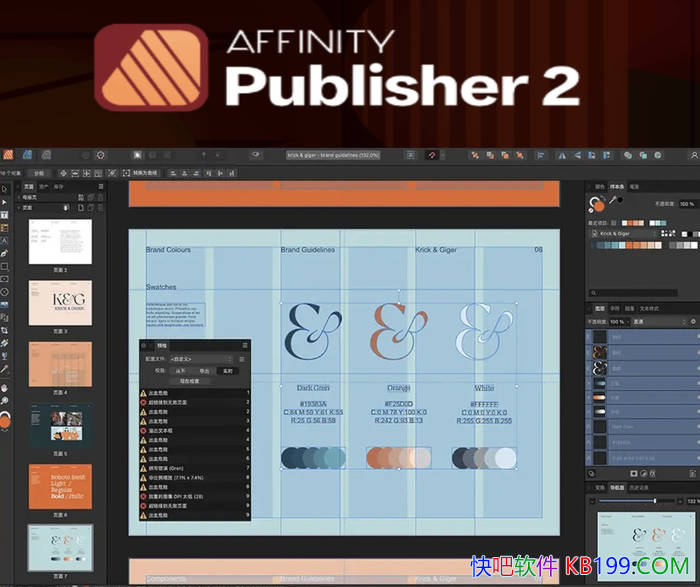
Task: Click the add page button
Action: [x=80, y=208]
